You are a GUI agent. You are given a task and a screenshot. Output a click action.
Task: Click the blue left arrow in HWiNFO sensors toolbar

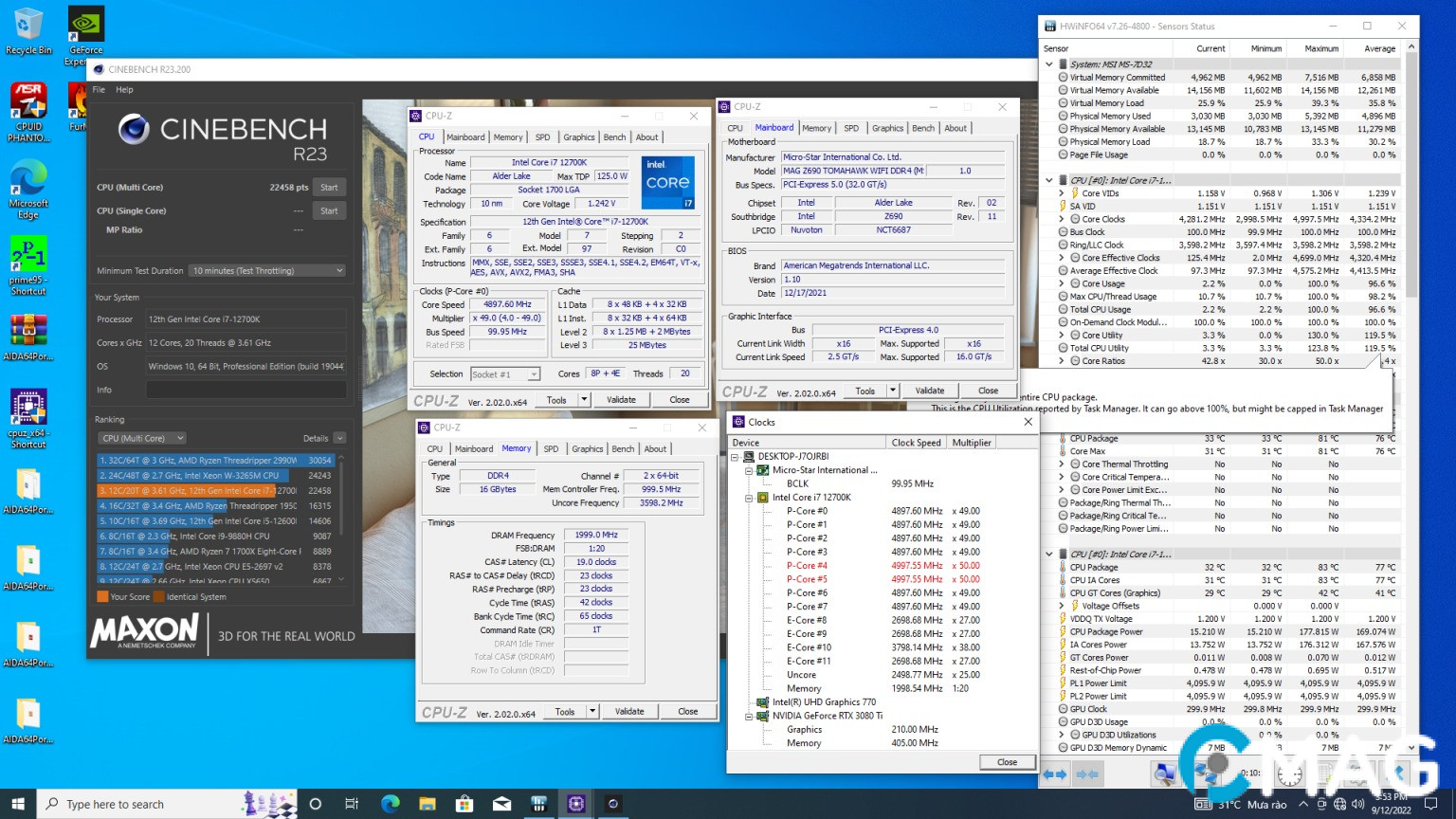point(1048,773)
